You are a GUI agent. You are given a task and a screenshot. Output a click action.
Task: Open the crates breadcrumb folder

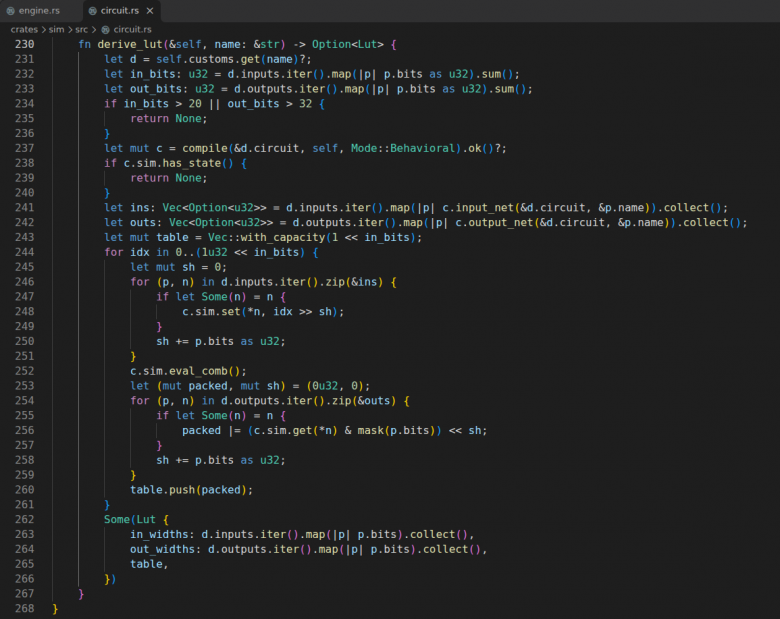pyautogui.click(x=24, y=29)
